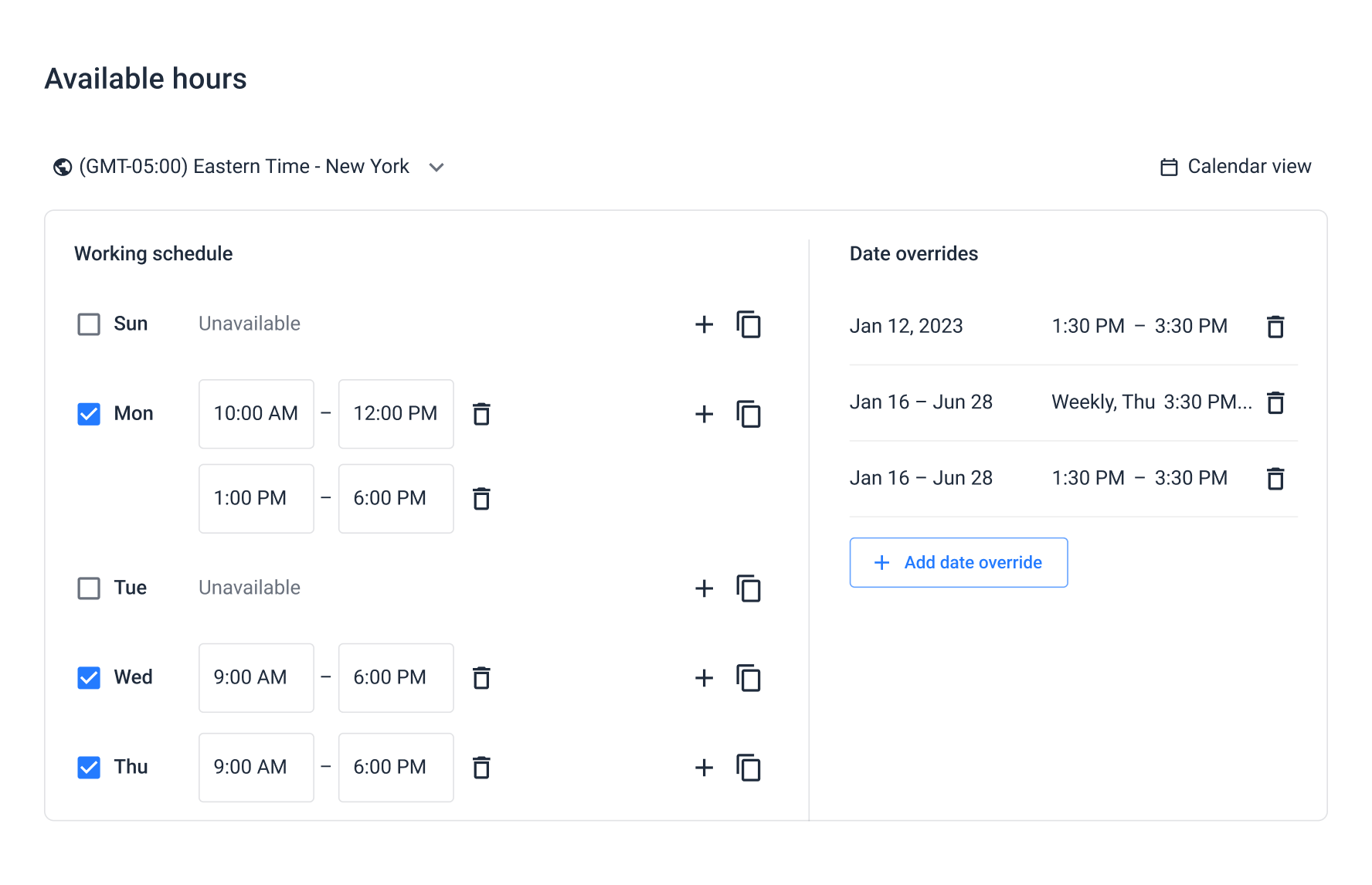The width and height of the screenshot is (1372, 885).
Task: Delete Wednesday's 9:00 AM – 6:00 PM slot
Action: tap(481, 678)
